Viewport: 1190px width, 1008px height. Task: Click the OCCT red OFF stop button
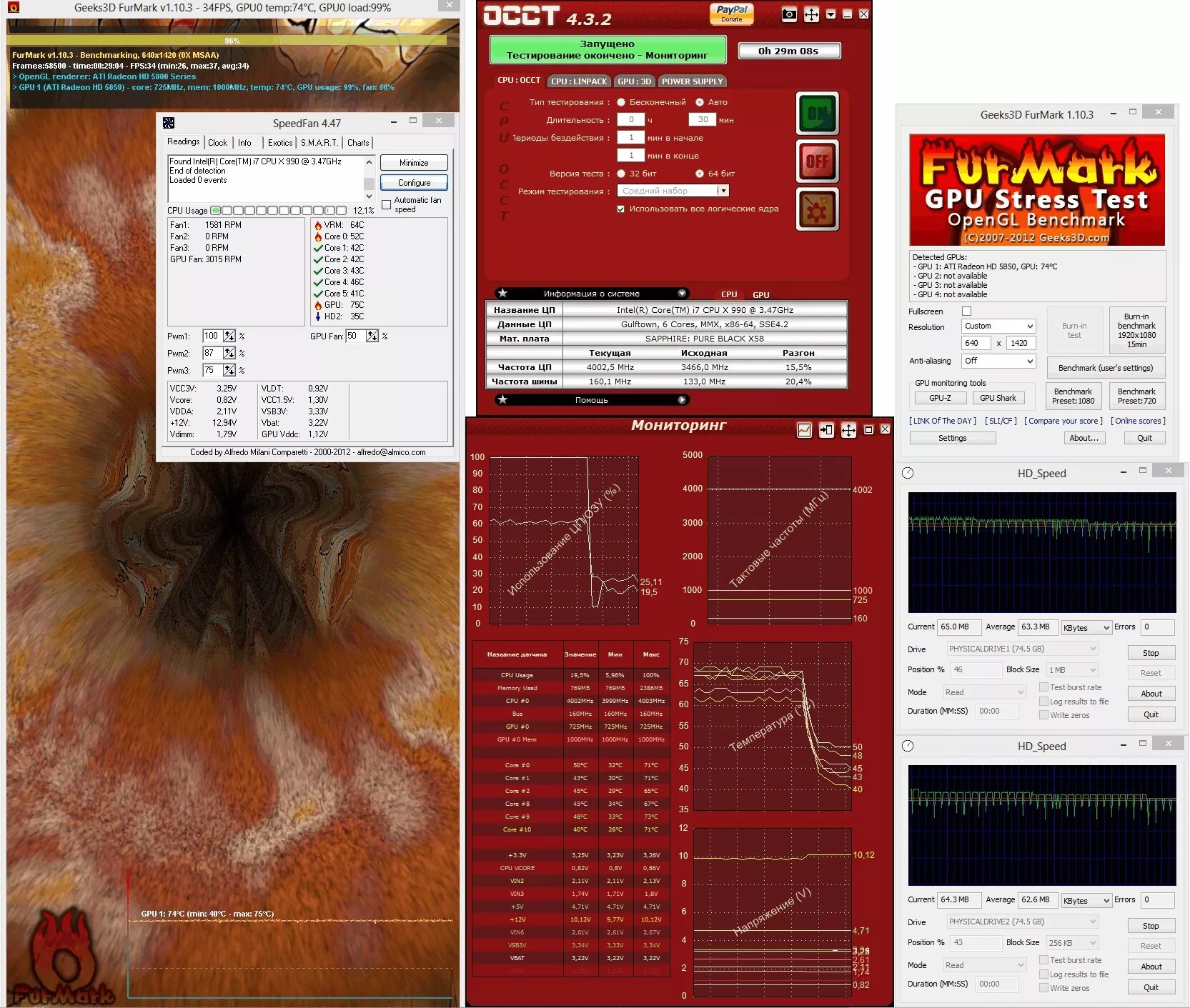point(817,161)
